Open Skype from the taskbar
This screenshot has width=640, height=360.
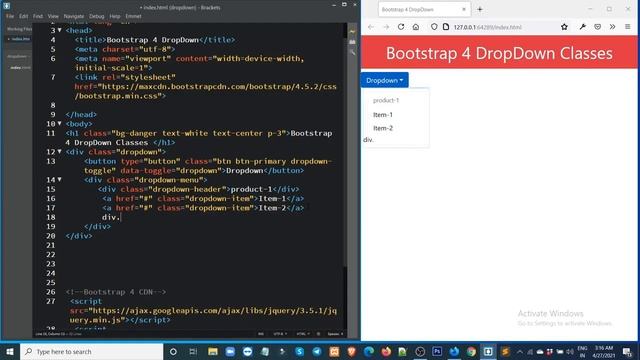(x=300, y=351)
